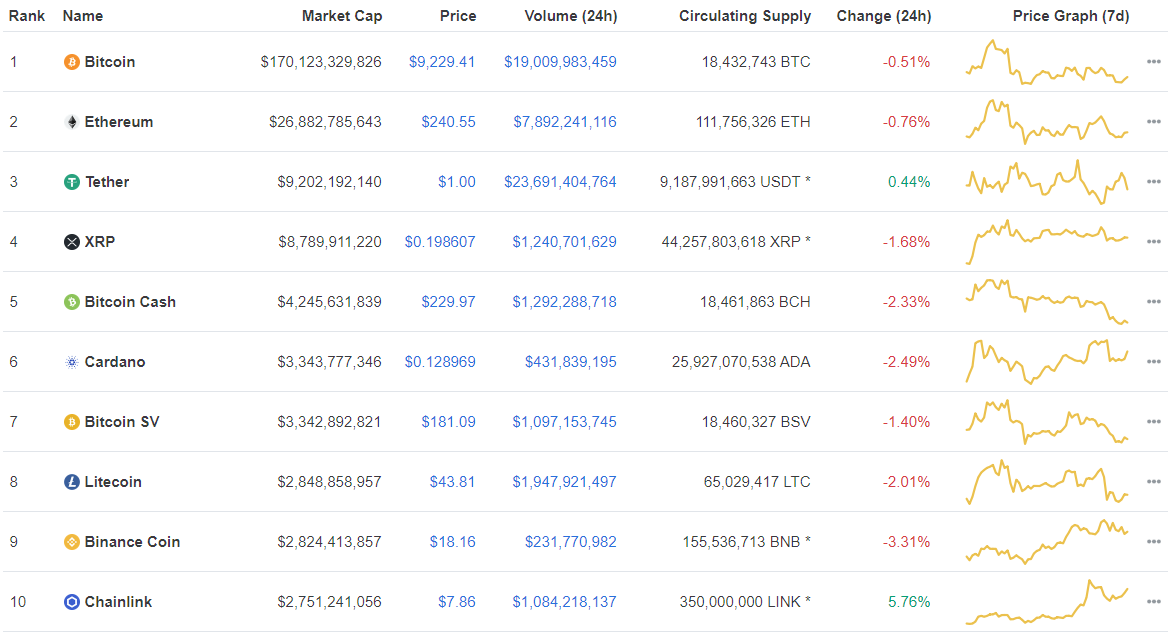Screen dimensions: 1170x637
Task: Select Ethereum supply 111,756,326 ETH
Action: [753, 122]
